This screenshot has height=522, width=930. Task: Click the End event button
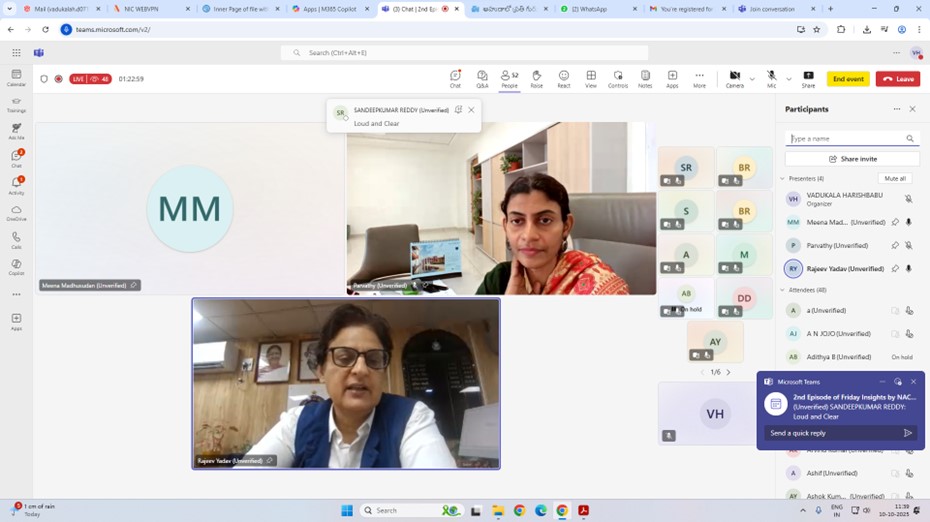point(848,79)
